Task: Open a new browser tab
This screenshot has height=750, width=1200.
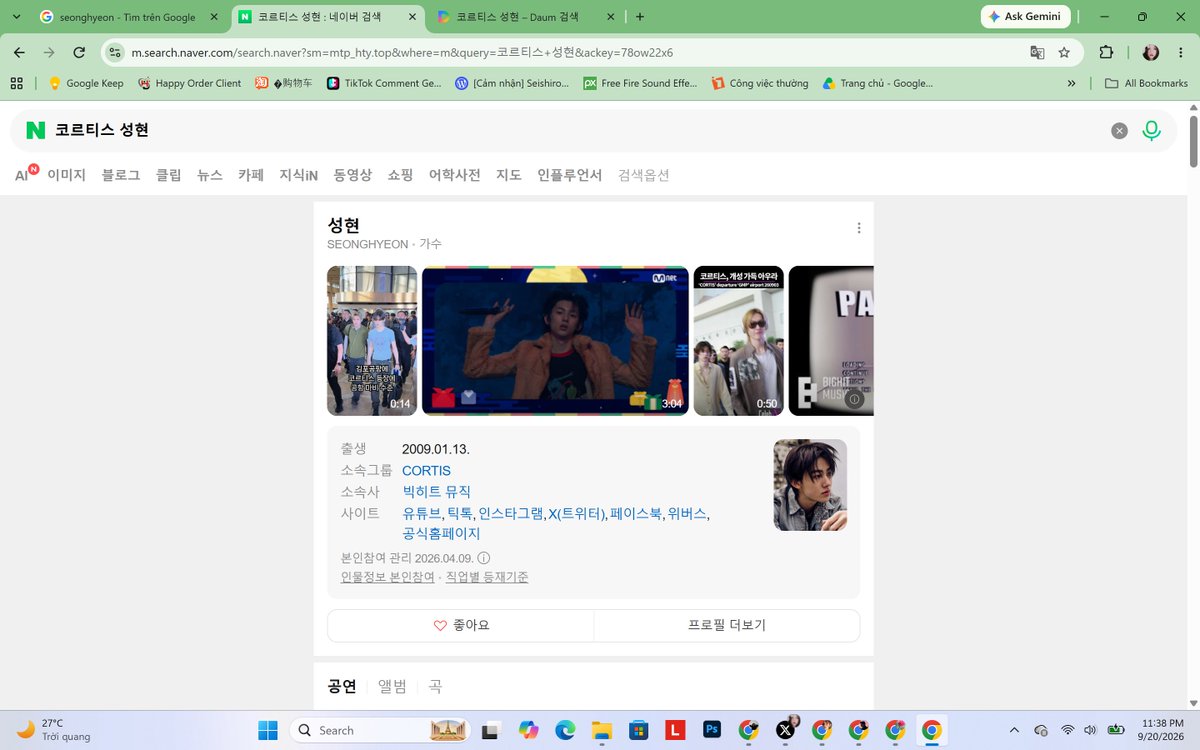Action: coord(640,17)
